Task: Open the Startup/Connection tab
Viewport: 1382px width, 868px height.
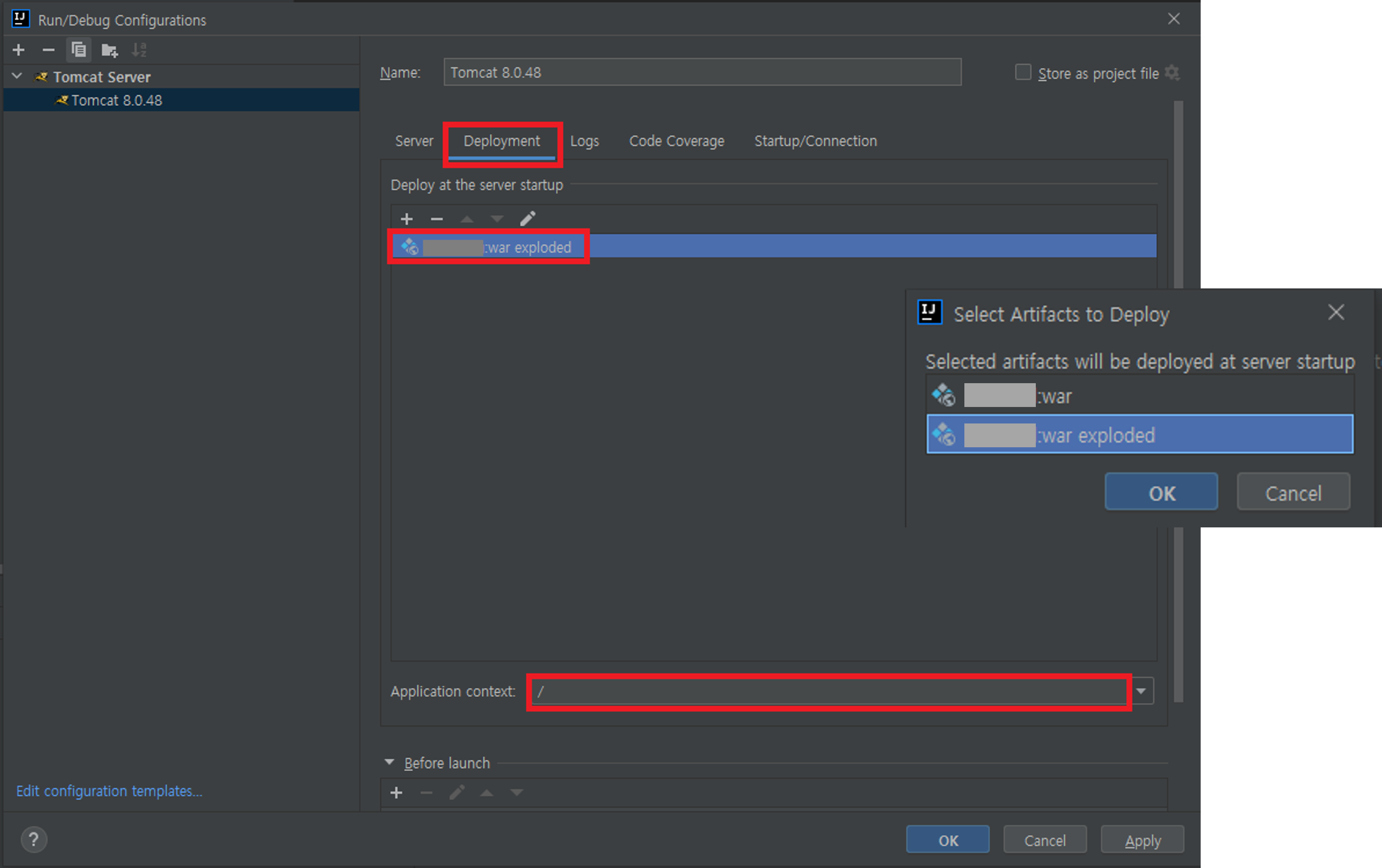Action: point(815,141)
